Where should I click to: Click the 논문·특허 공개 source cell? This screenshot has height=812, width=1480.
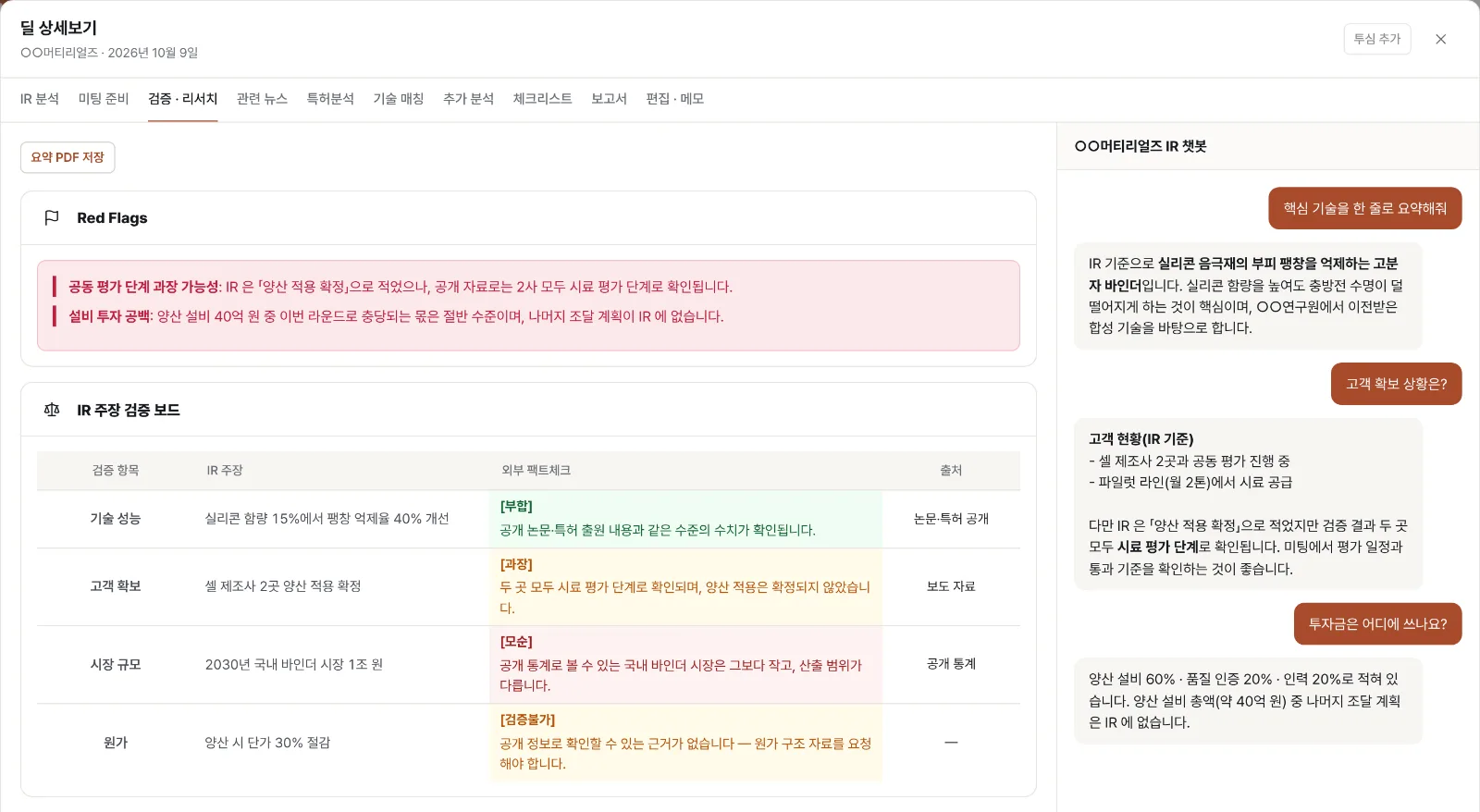click(x=951, y=519)
